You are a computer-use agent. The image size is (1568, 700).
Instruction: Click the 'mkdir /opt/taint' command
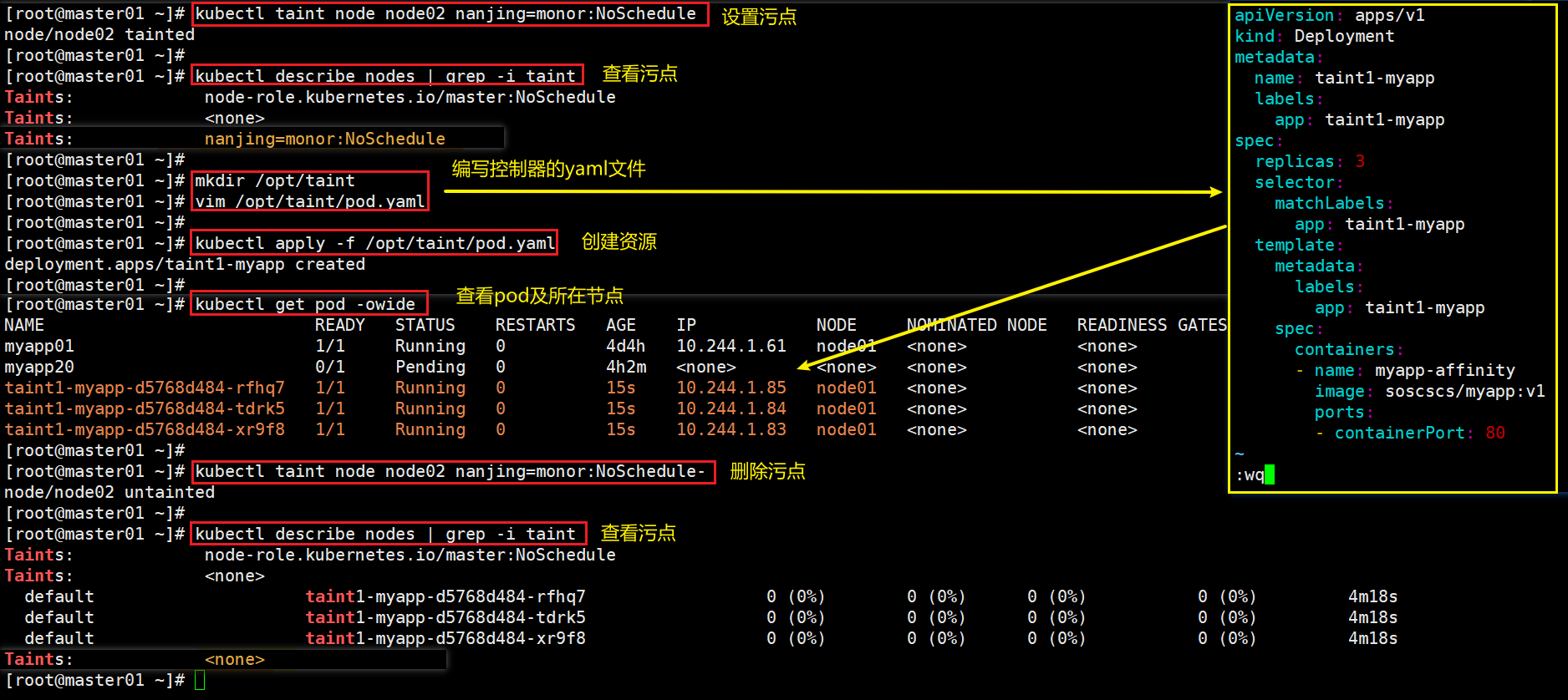tap(275, 180)
